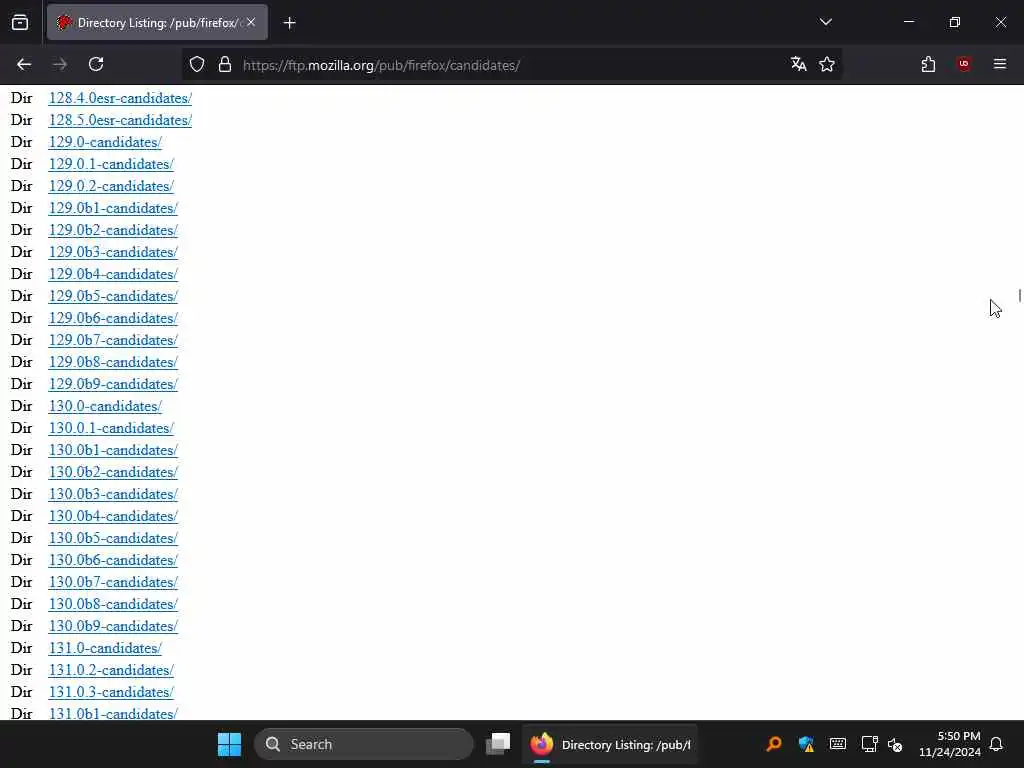Open the Windows Start menu
1024x768 pixels.
pyautogui.click(x=229, y=744)
